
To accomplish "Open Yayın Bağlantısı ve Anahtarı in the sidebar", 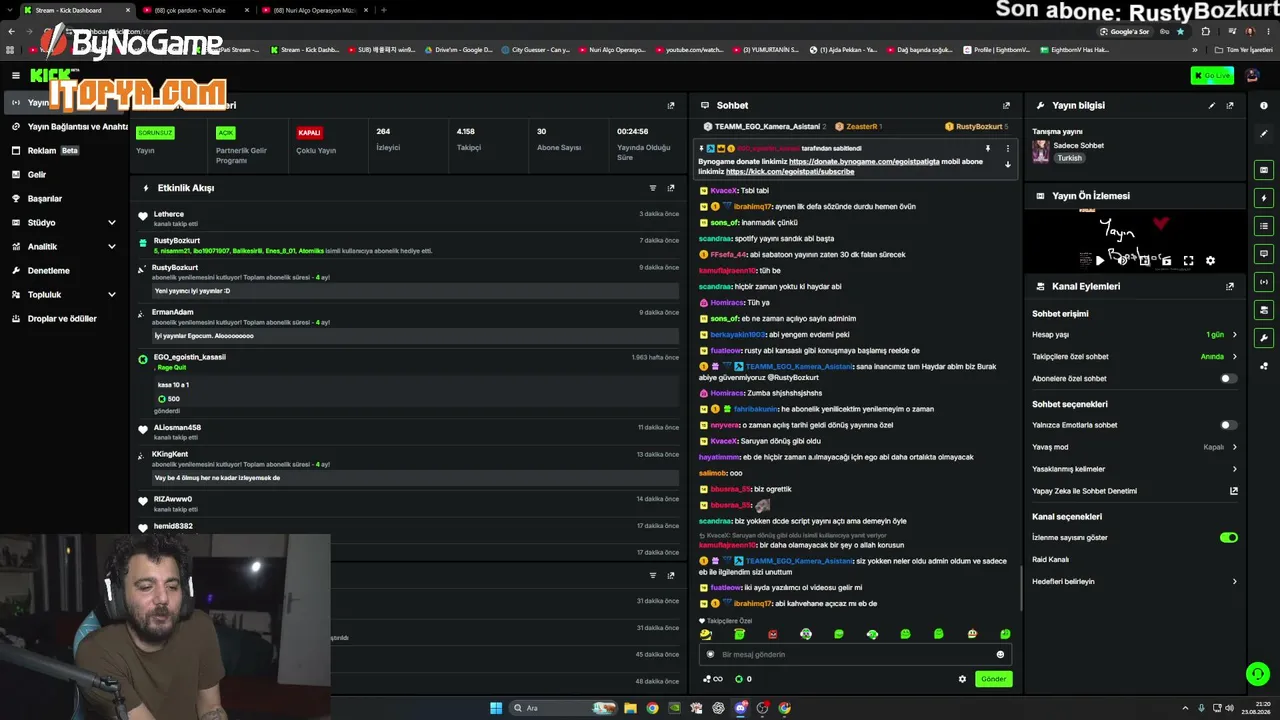I will pos(72,127).
